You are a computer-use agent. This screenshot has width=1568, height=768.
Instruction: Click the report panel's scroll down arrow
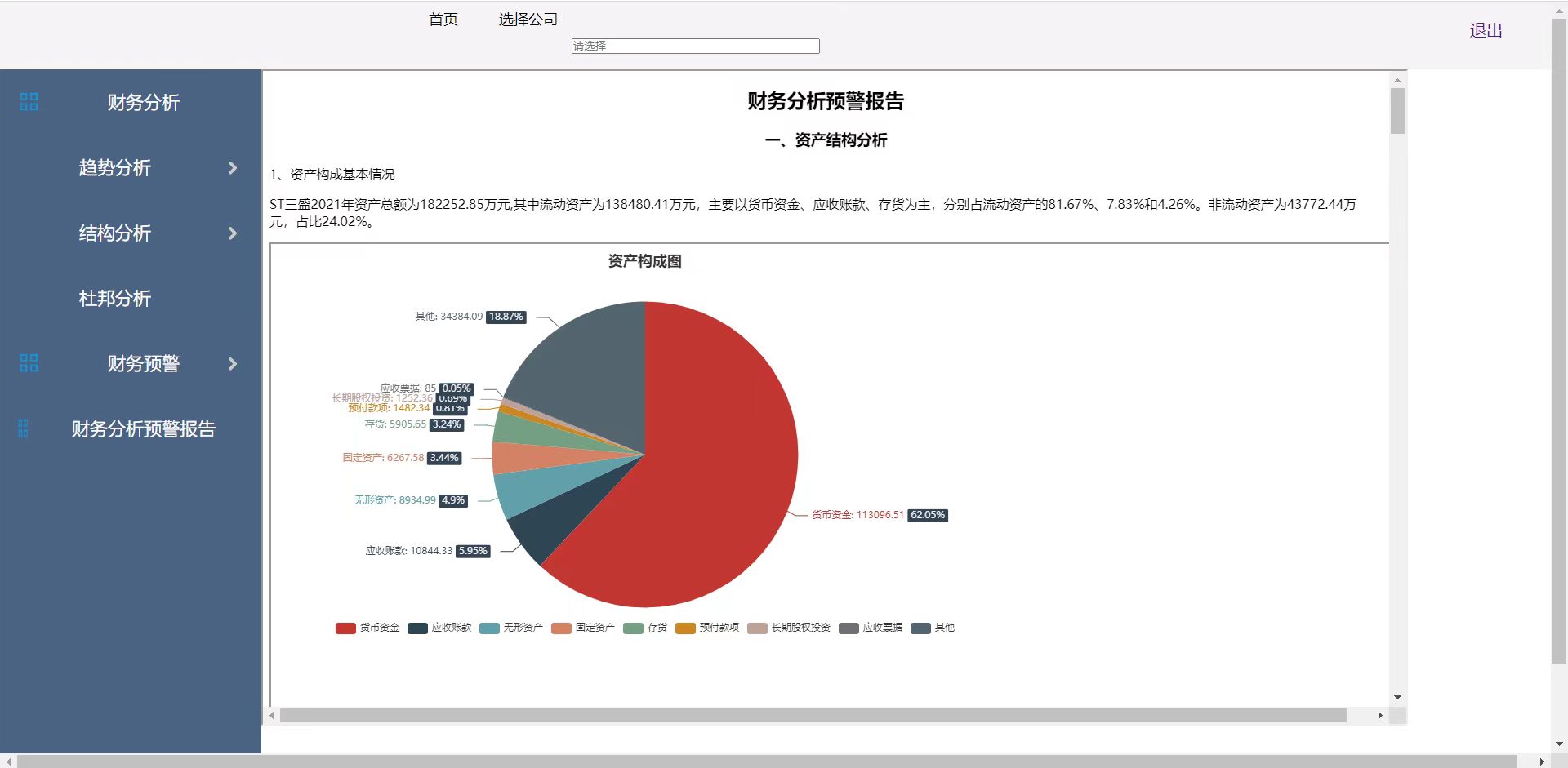click(1397, 698)
